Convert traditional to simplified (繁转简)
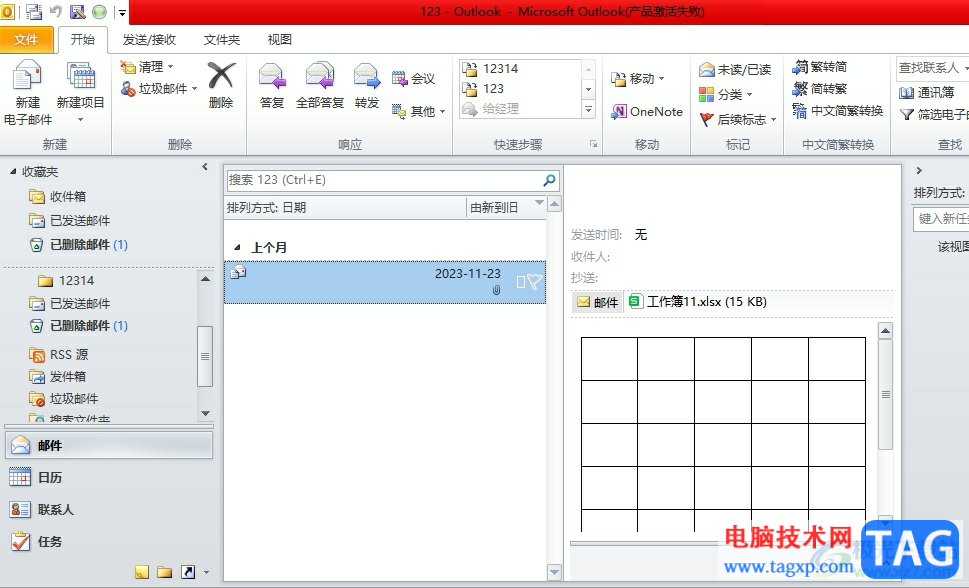 pyautogui.click(x=819, y=67)
